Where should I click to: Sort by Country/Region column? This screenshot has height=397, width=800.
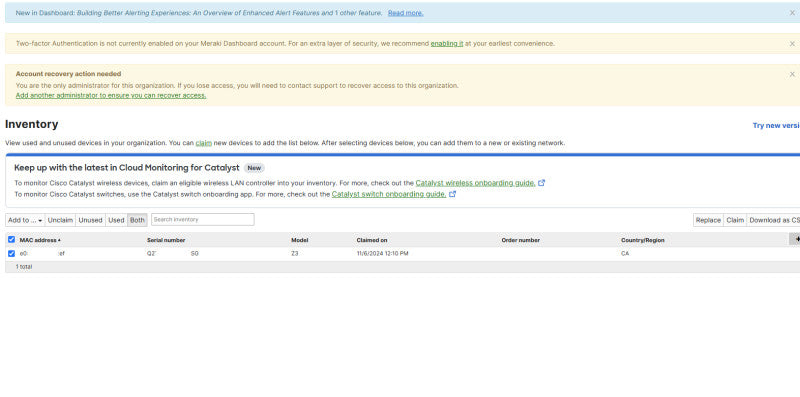pyautogui.click(x=642, y=240)
